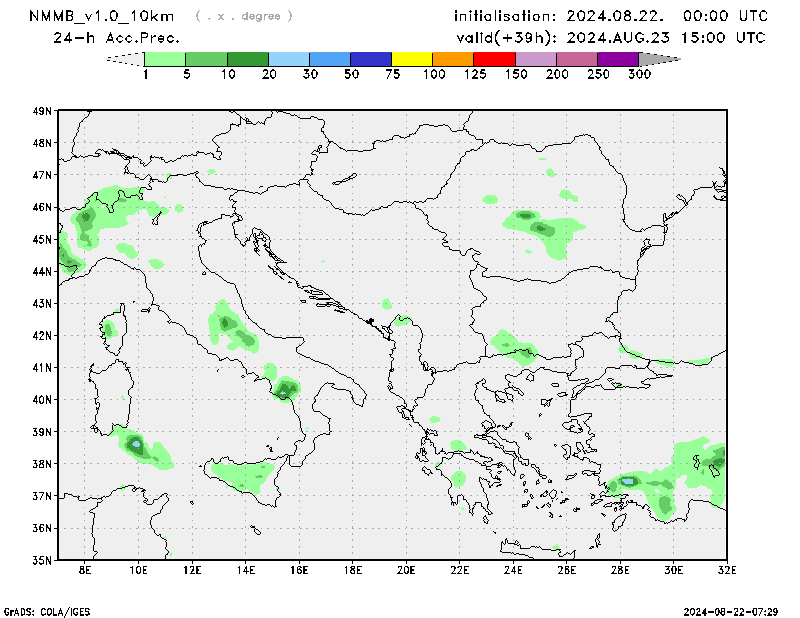Viewport: 800px width, 618px height.
Task: Click the white arrow at legend's left end
Action: pos(124,59)
